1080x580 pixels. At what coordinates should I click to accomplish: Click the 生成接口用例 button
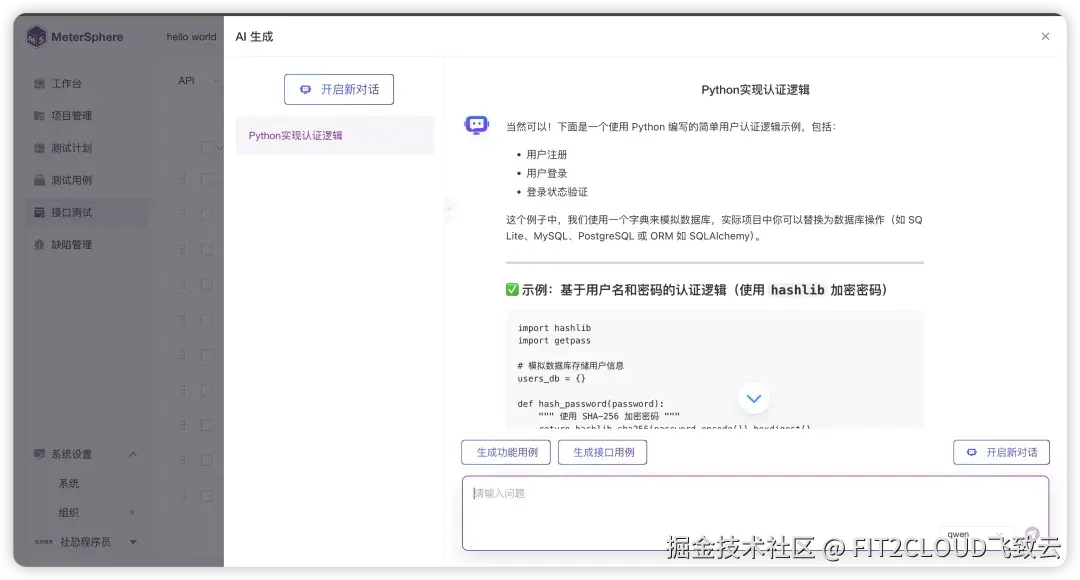coord(603,453)
